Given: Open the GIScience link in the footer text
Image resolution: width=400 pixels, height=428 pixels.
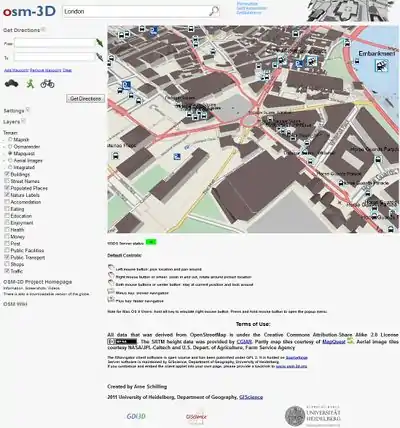Looking at the screenshot, I should [x=251, y=397].
